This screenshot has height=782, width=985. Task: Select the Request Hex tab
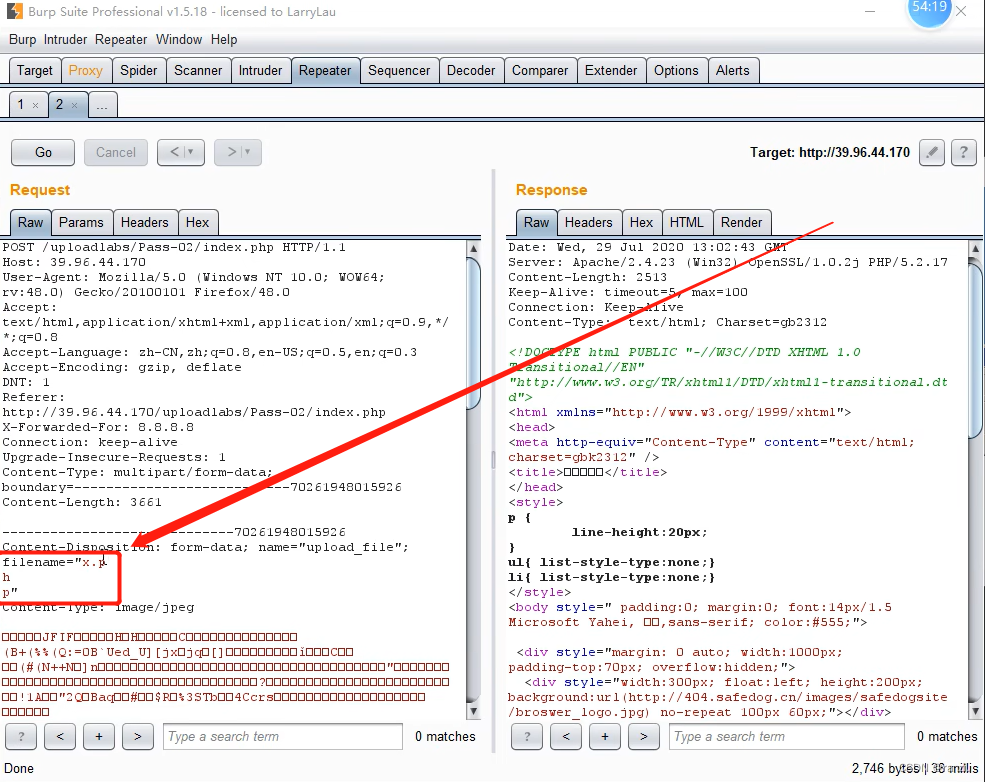197,222
